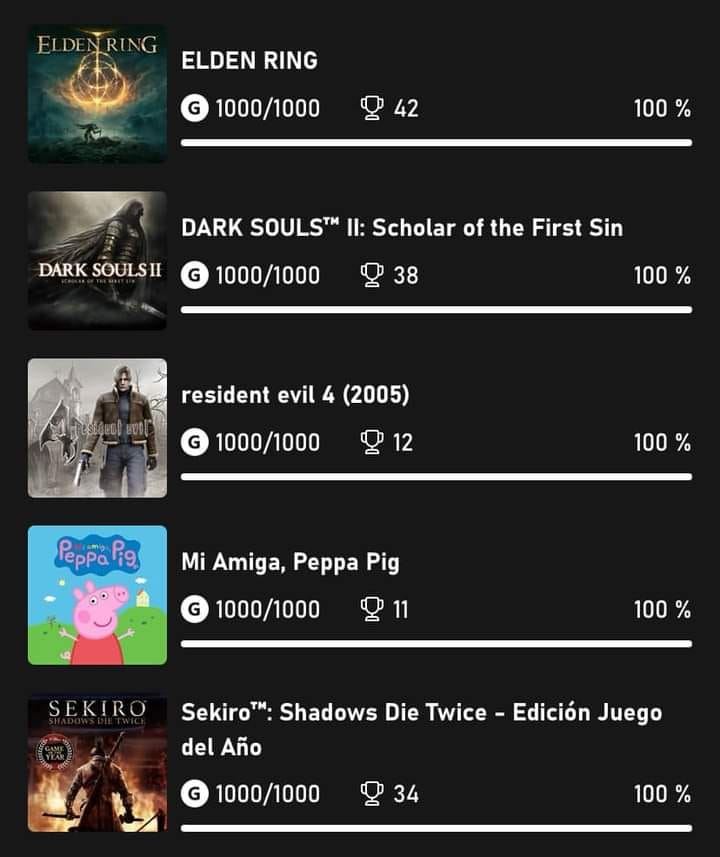Click the trophy icon next to 34

coord(372,794)
